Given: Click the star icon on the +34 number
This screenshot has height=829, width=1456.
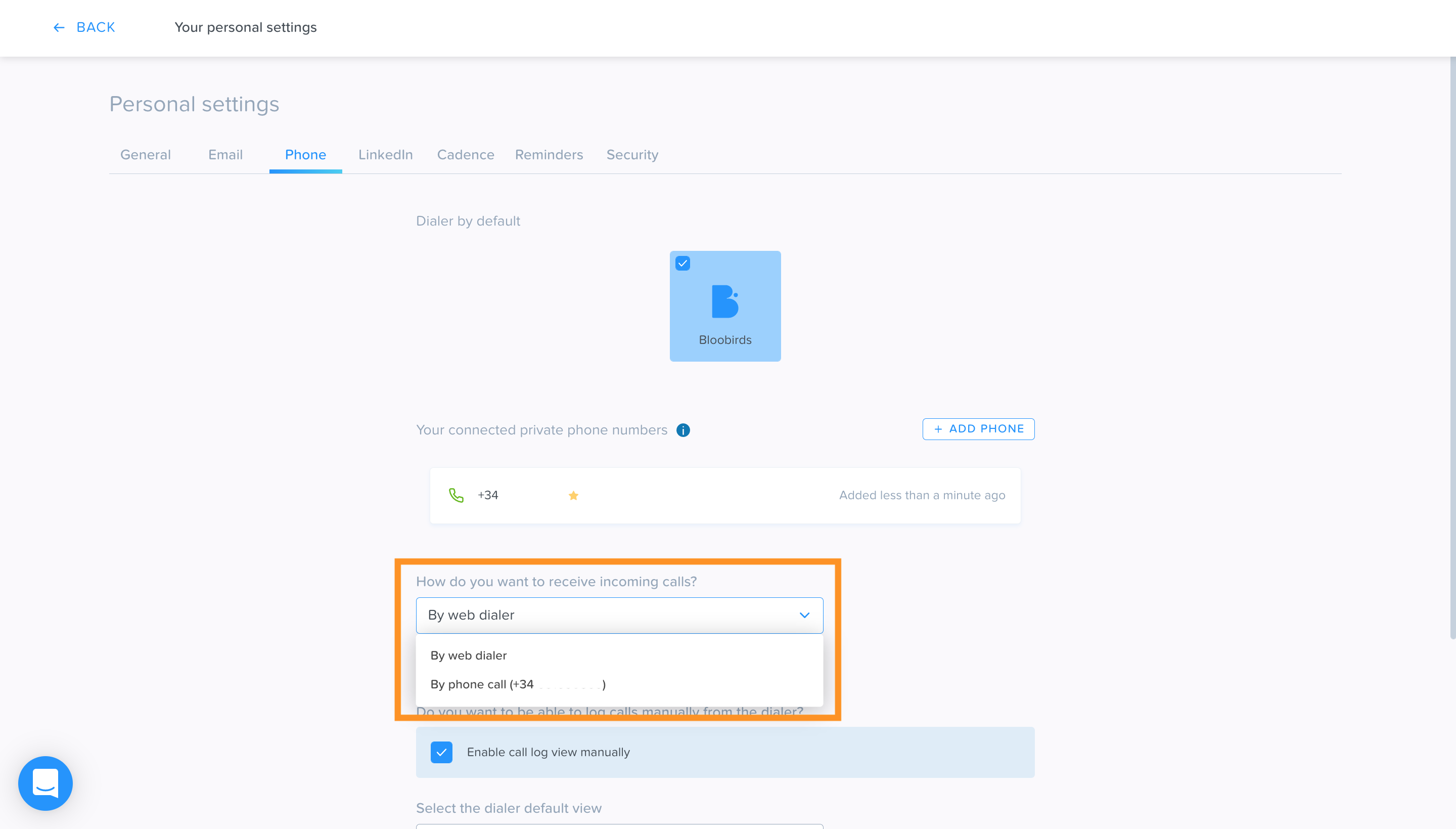Looking at the screenshot, I should (x=573, y=495).
